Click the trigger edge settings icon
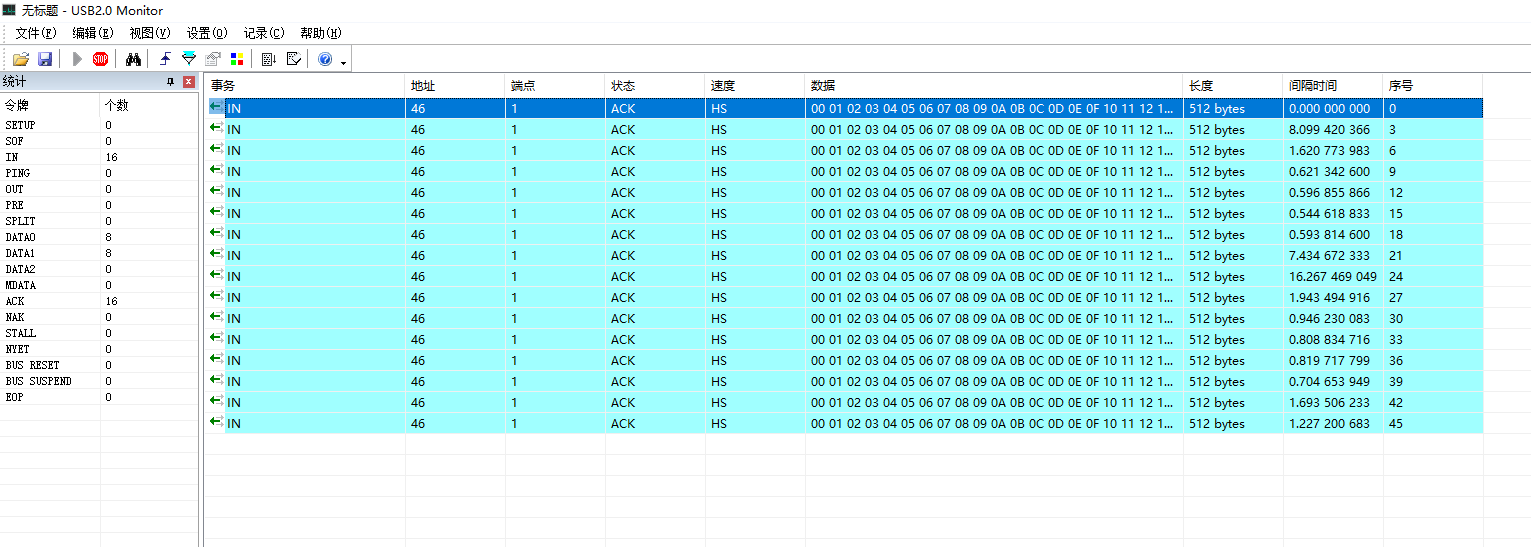1531x547 pixels. 165,60
